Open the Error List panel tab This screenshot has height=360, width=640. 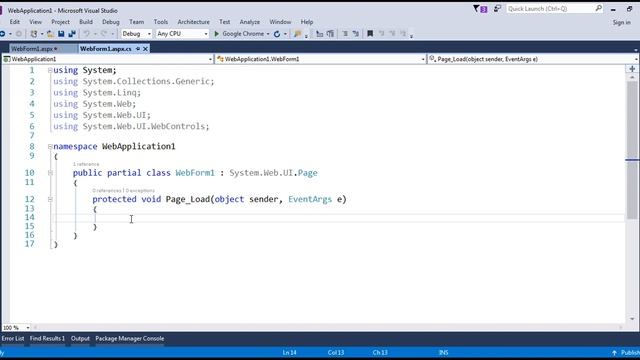point(13,338)
